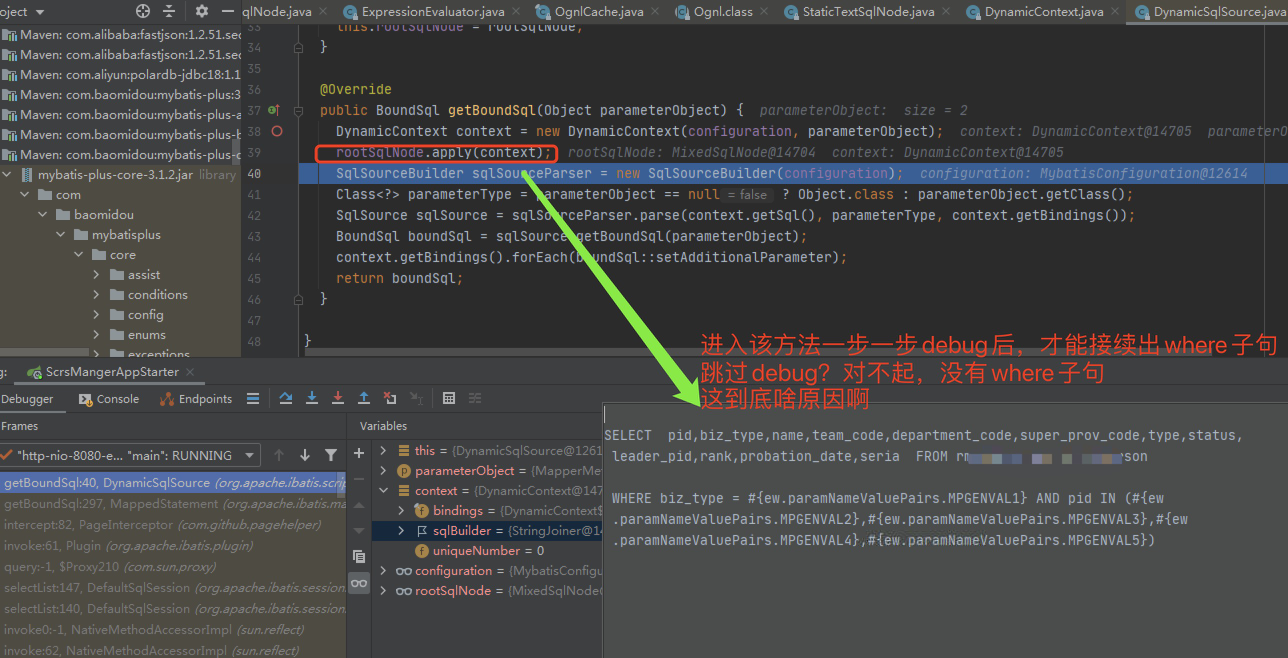Open the project menu at top left
The width and height of the screenshot is (1288, 658).
[x=22, y=13]
